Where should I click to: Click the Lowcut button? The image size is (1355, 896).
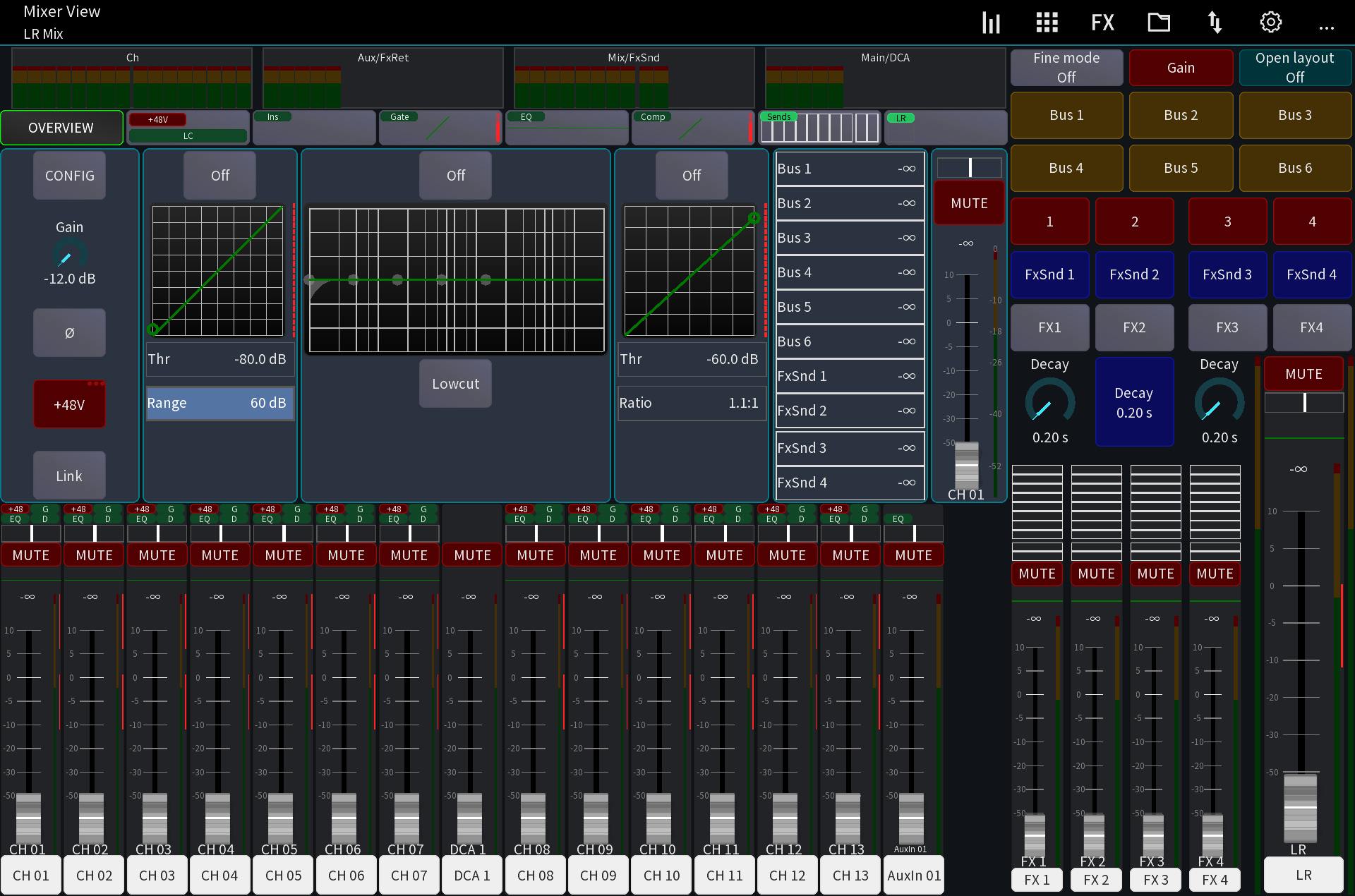pyautogui.click(x=455, y=384)
